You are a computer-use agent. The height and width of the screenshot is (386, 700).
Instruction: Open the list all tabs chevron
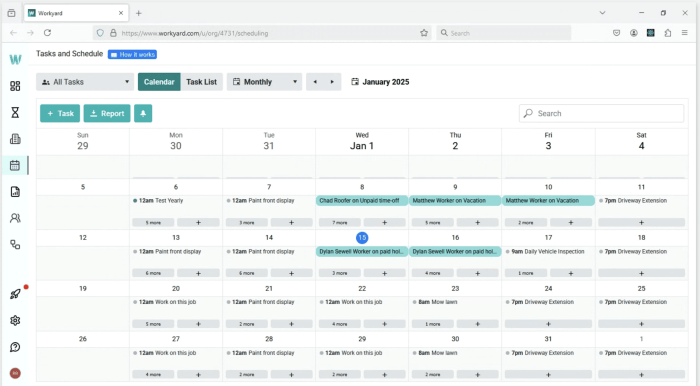tap(602, 13)
